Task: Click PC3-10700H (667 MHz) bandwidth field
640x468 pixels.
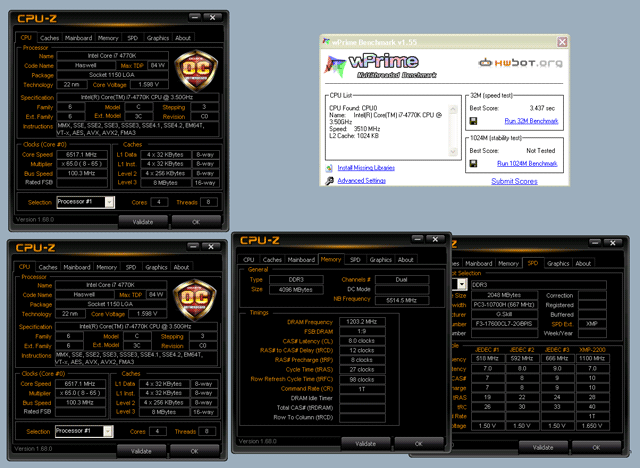Action: [x=504, y=305]
